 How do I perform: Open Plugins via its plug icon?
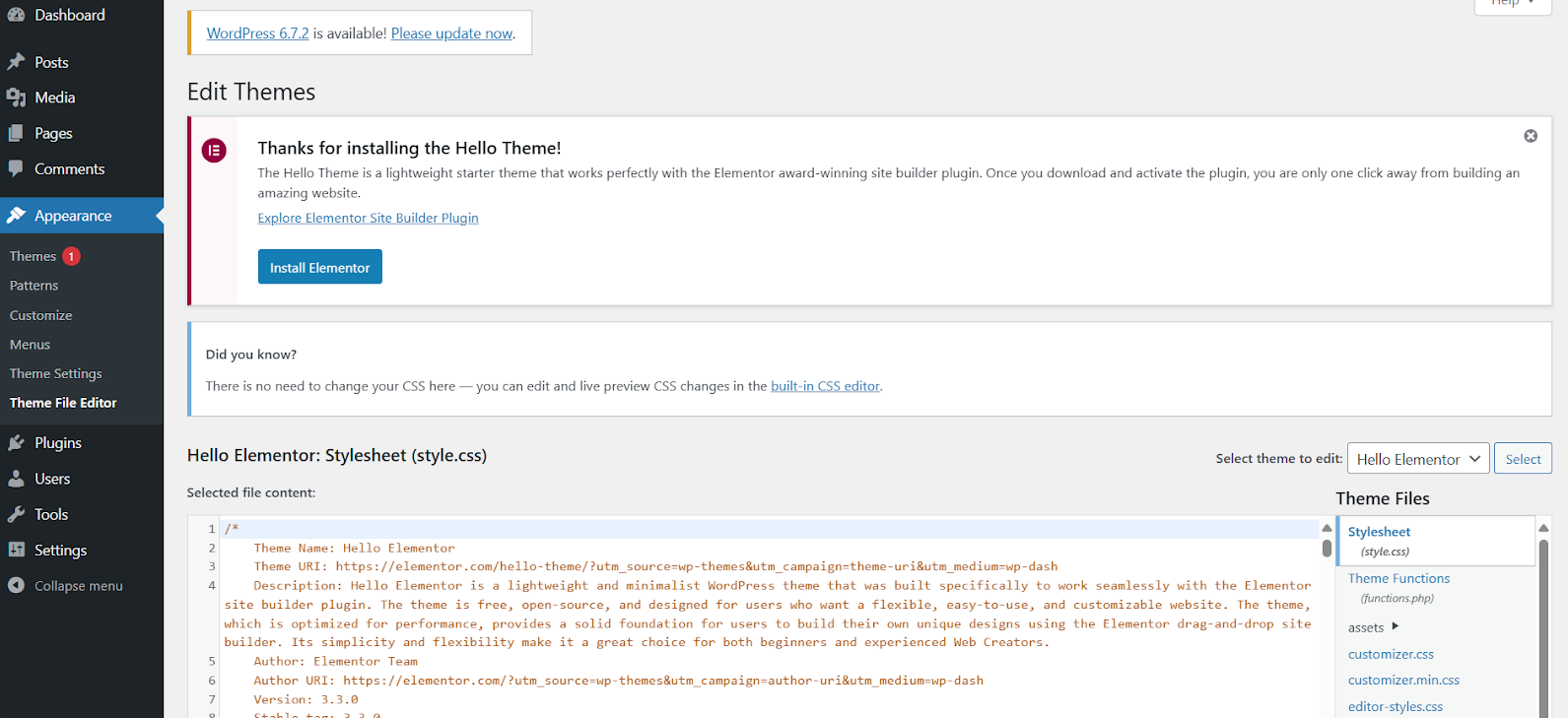point(16,443)
